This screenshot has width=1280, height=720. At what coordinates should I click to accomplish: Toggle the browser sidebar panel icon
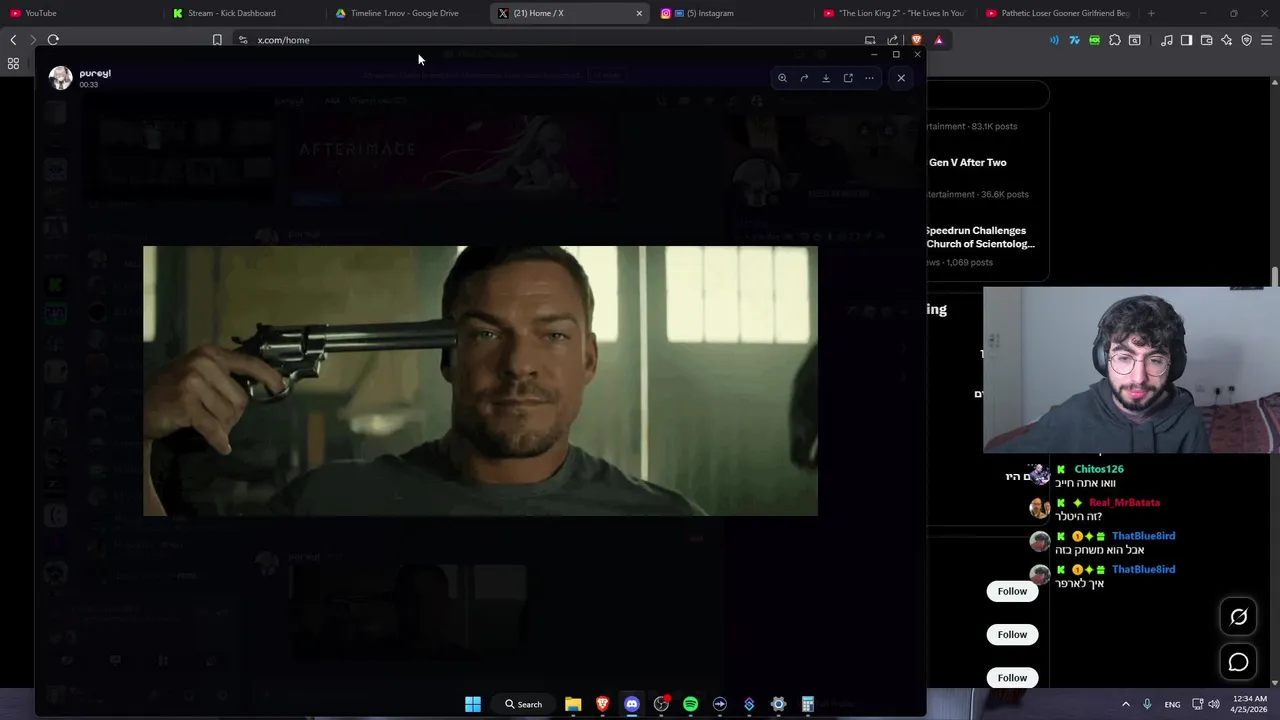point(1186,40)
